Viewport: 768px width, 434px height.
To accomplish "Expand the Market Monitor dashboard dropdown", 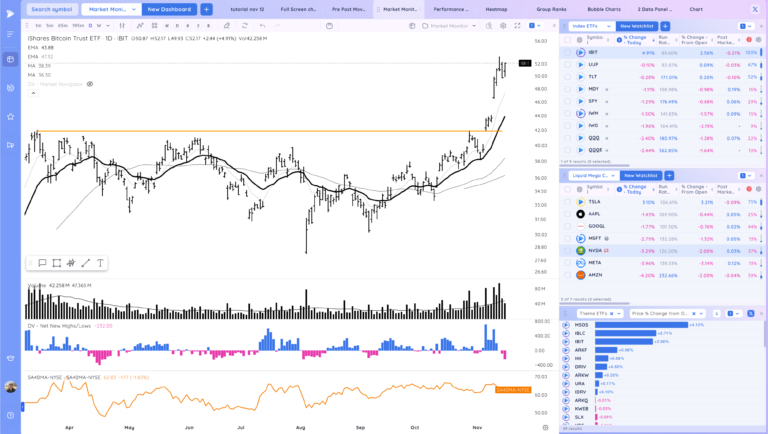I will (x=111, y=9).
